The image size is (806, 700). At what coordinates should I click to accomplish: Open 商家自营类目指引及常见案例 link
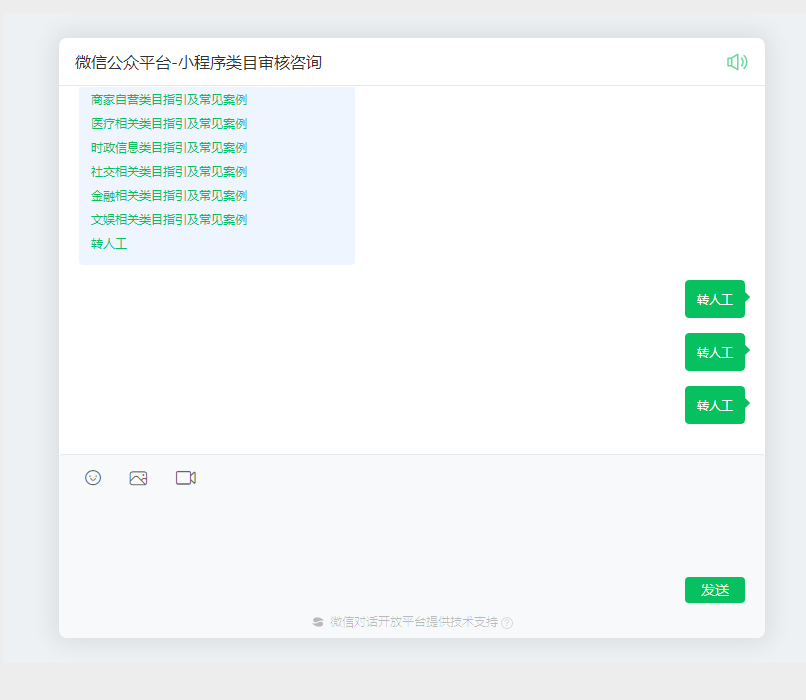coord(169,100)
